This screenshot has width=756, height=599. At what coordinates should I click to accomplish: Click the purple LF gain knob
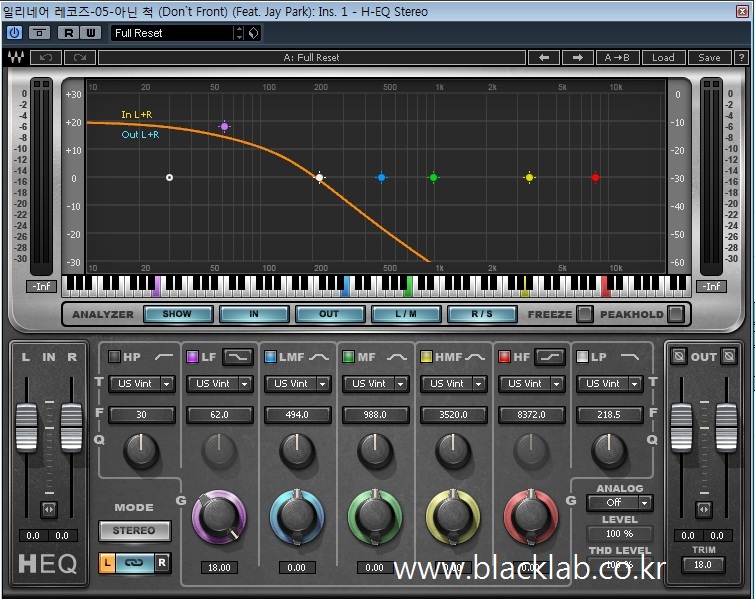(x=219, y=517)
